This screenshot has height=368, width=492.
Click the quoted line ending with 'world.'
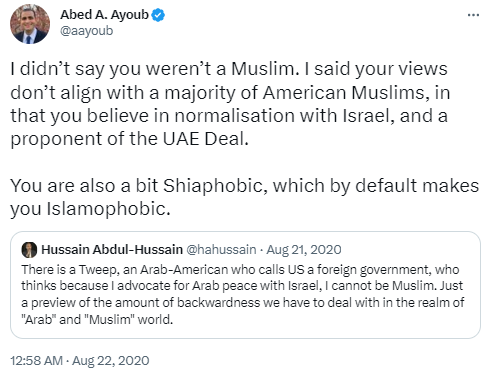click(x=97, y=319)
